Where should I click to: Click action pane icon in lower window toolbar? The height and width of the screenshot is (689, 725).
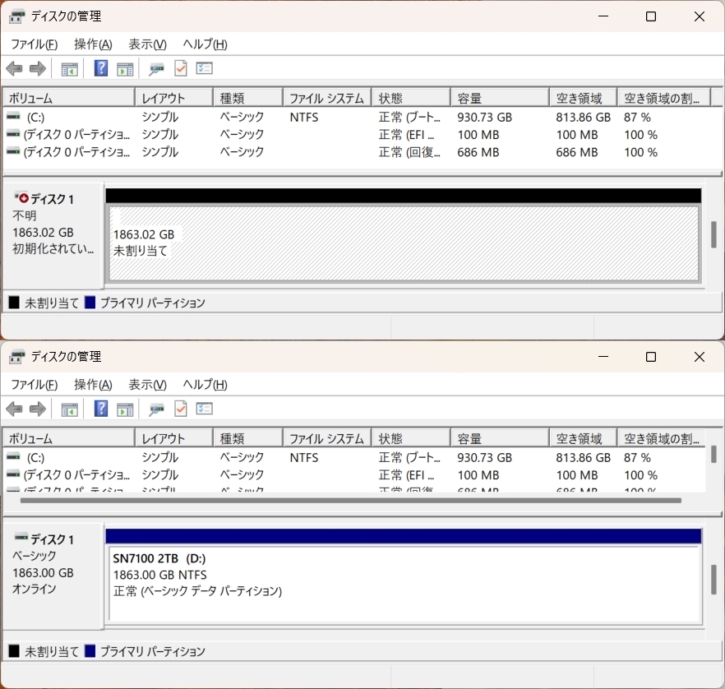tap(125, 408)
